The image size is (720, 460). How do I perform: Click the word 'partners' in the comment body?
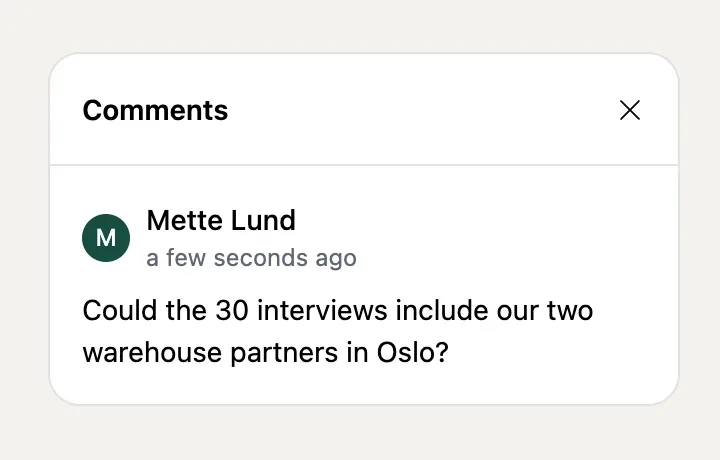click(x=284, y=353)
